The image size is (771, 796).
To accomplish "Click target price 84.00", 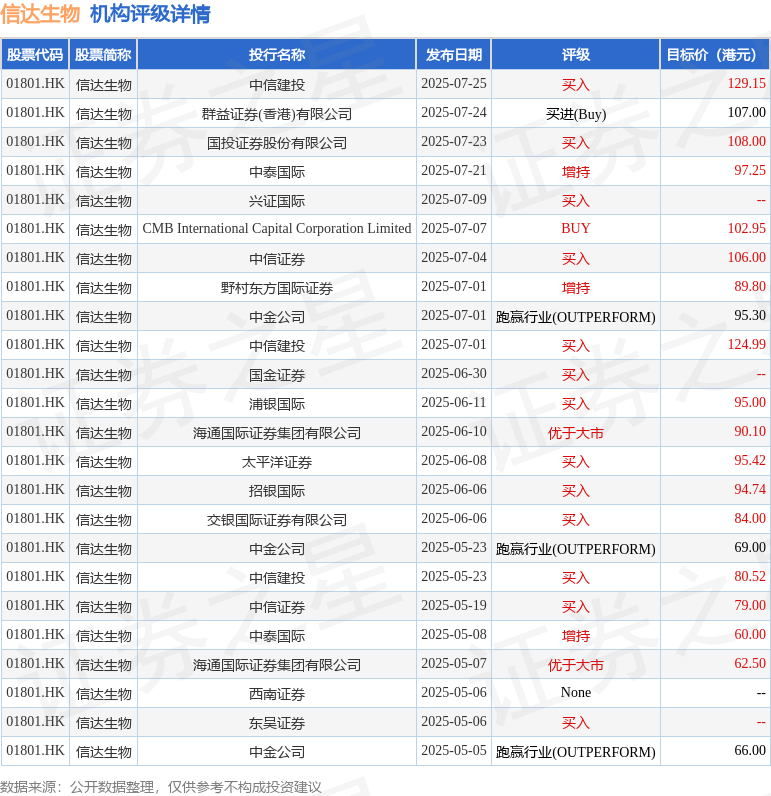I will coord(750,518).
